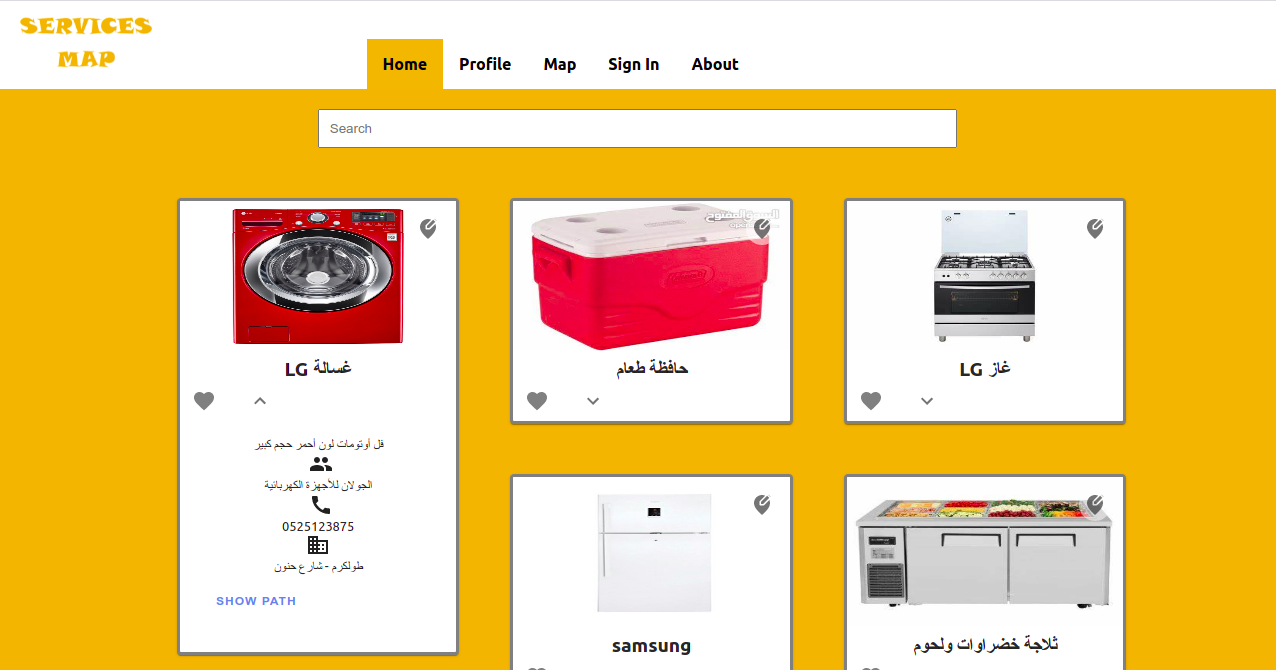
Task: Click the building address icon in washer details
Action: [318, 545]
